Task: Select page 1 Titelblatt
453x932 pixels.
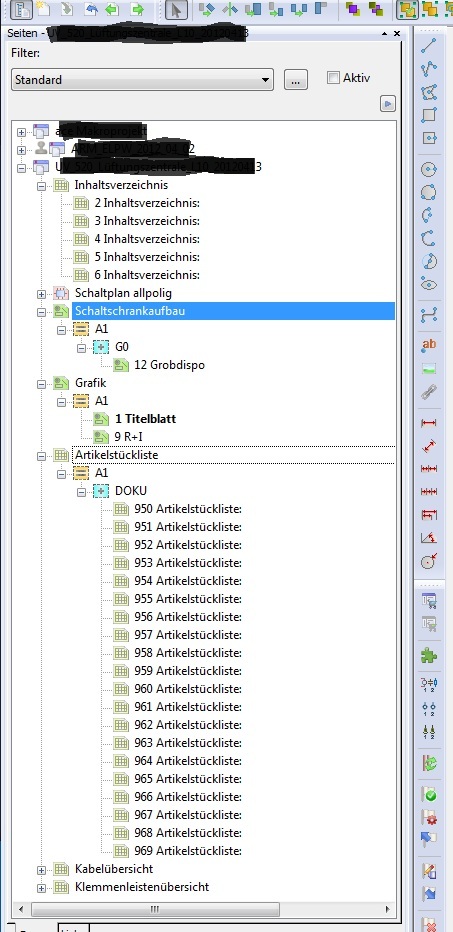Action: point(145,418)
